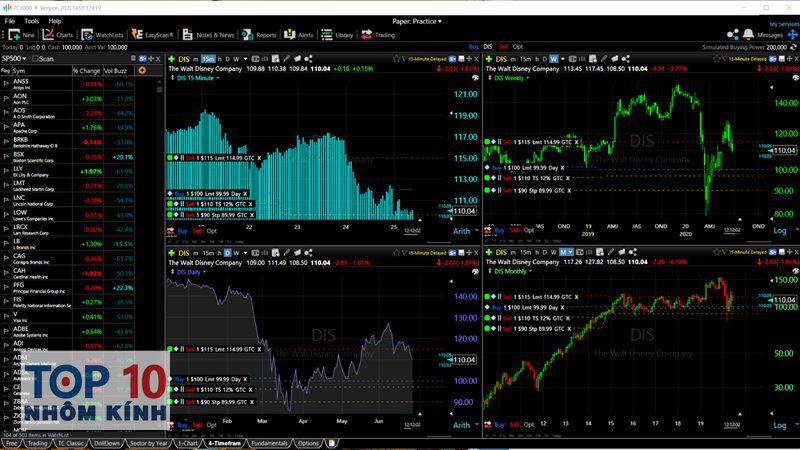Toggle the Scan checkbox in watchlist panel
The image size is (800, 450).
click(x=35, y=59)
